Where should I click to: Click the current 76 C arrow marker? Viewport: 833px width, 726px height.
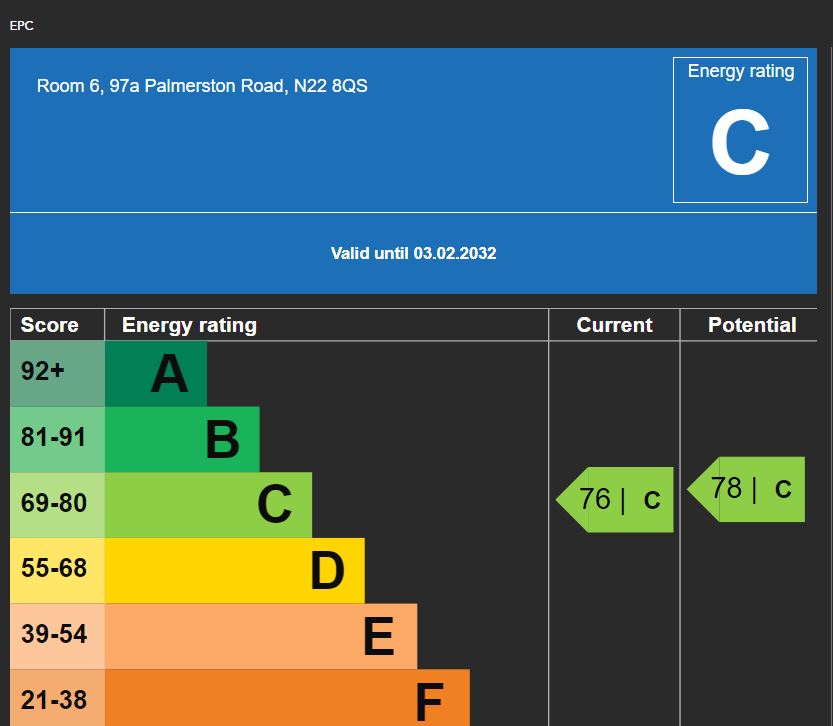[616, 499]
